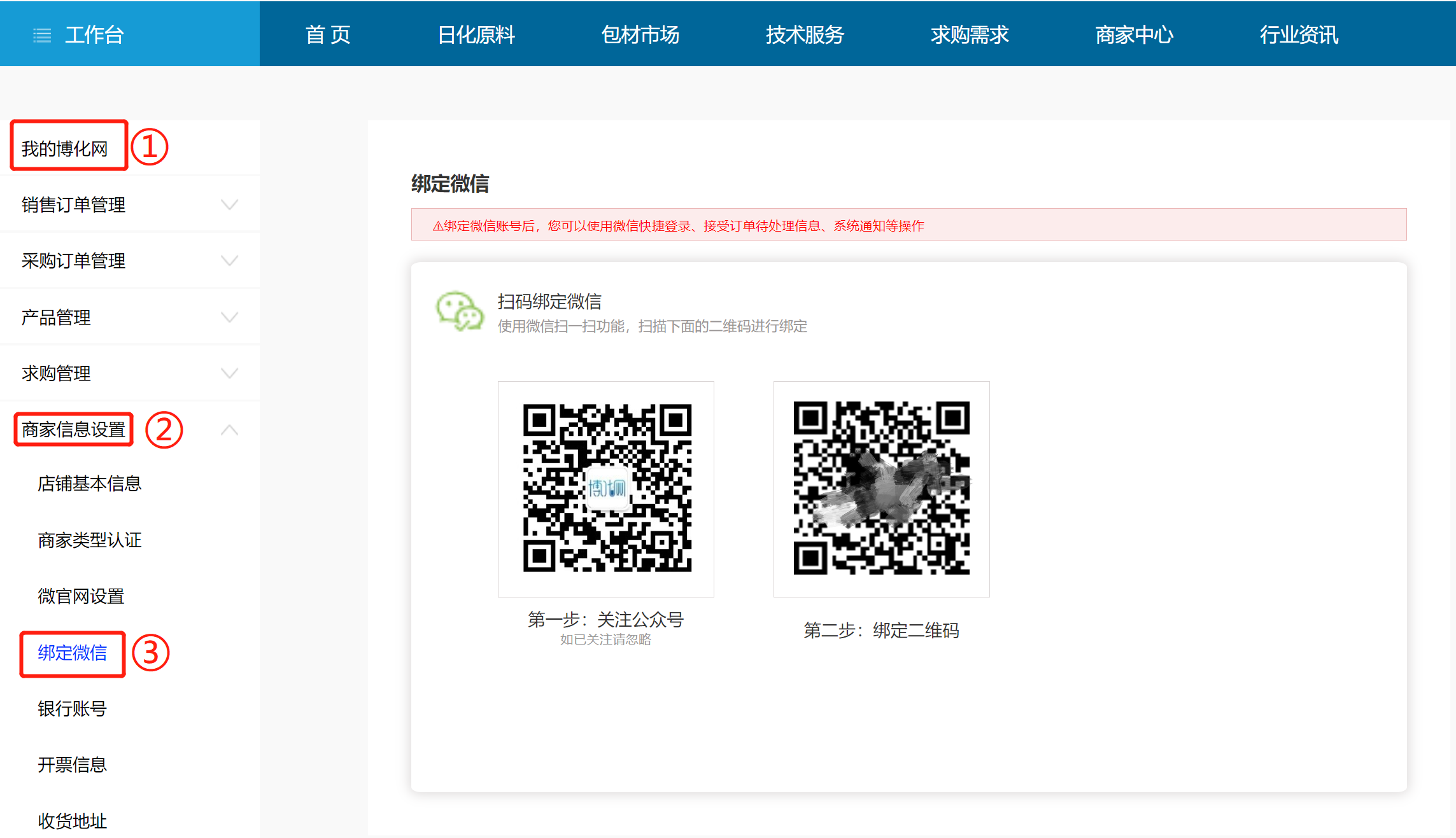
Task: Click the 第二步：绑定二维码 caption
Action: [x=881, y=630]
